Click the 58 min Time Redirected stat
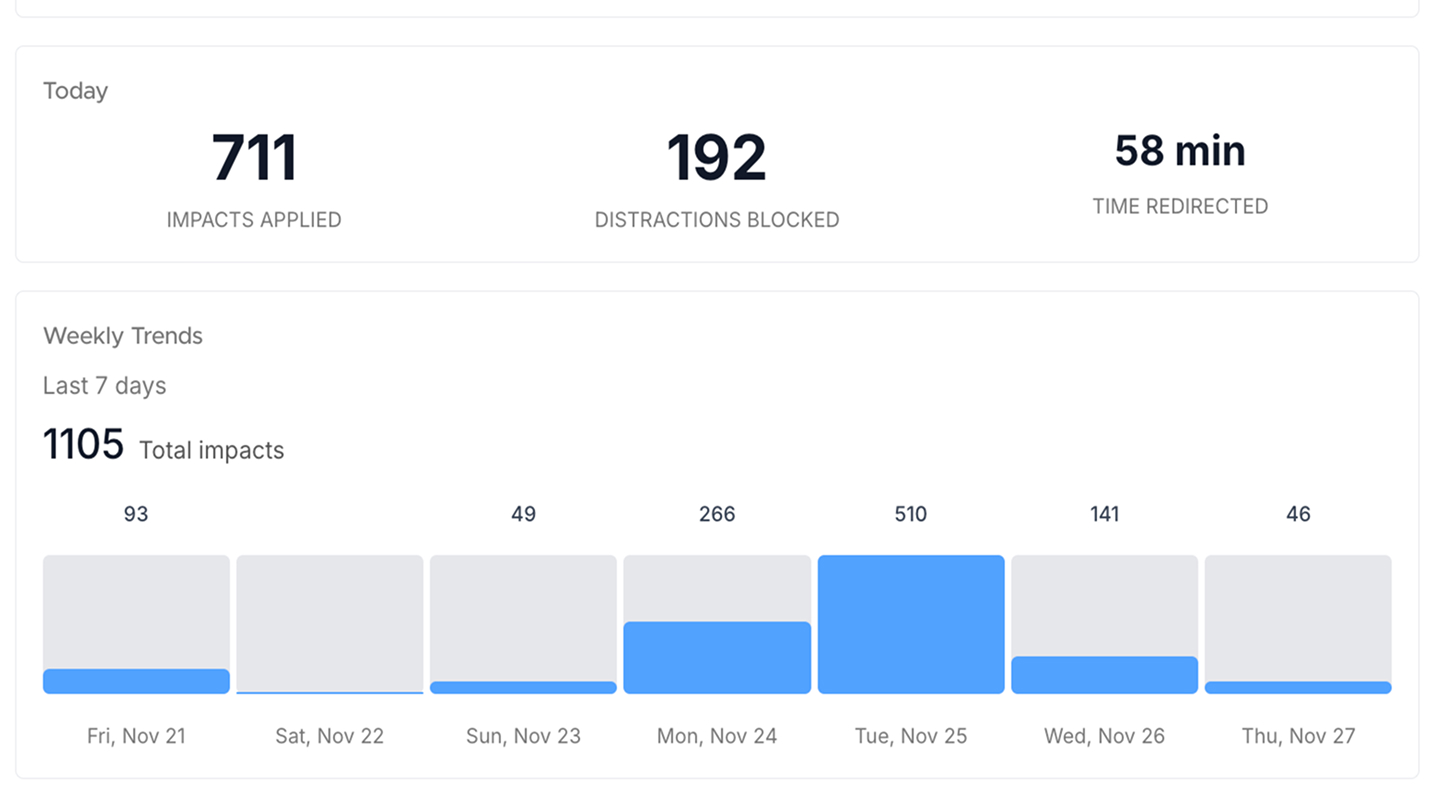1435x812 pixels. 1180,150
